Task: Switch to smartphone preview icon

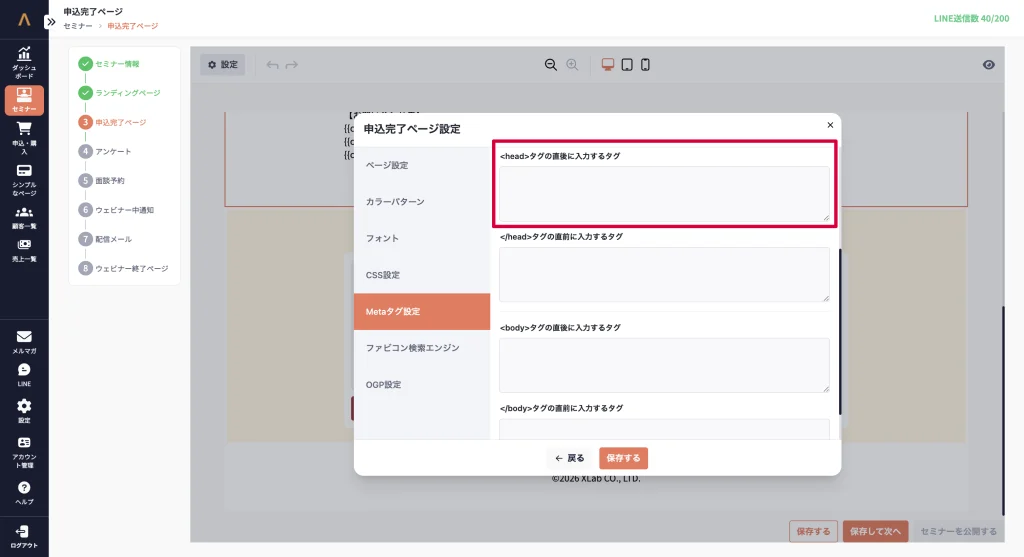Action: (645, 65)
